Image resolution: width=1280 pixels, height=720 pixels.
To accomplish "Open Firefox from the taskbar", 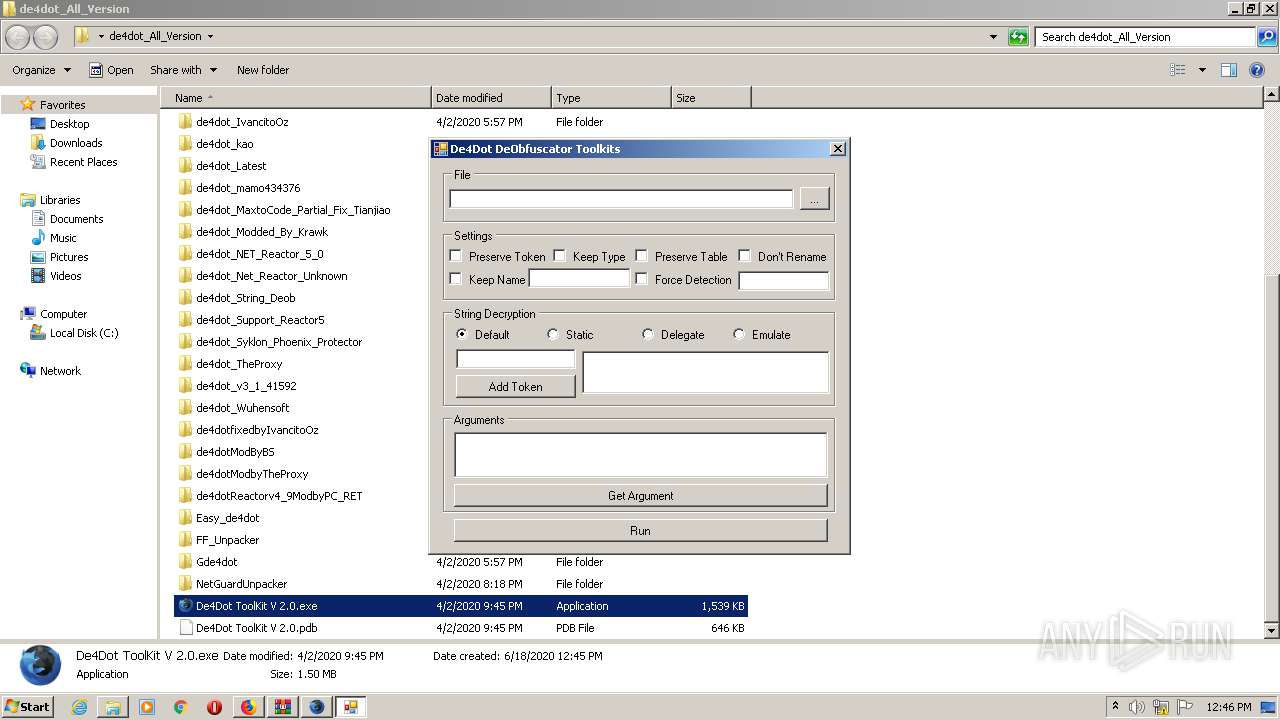I will point(249,707).
